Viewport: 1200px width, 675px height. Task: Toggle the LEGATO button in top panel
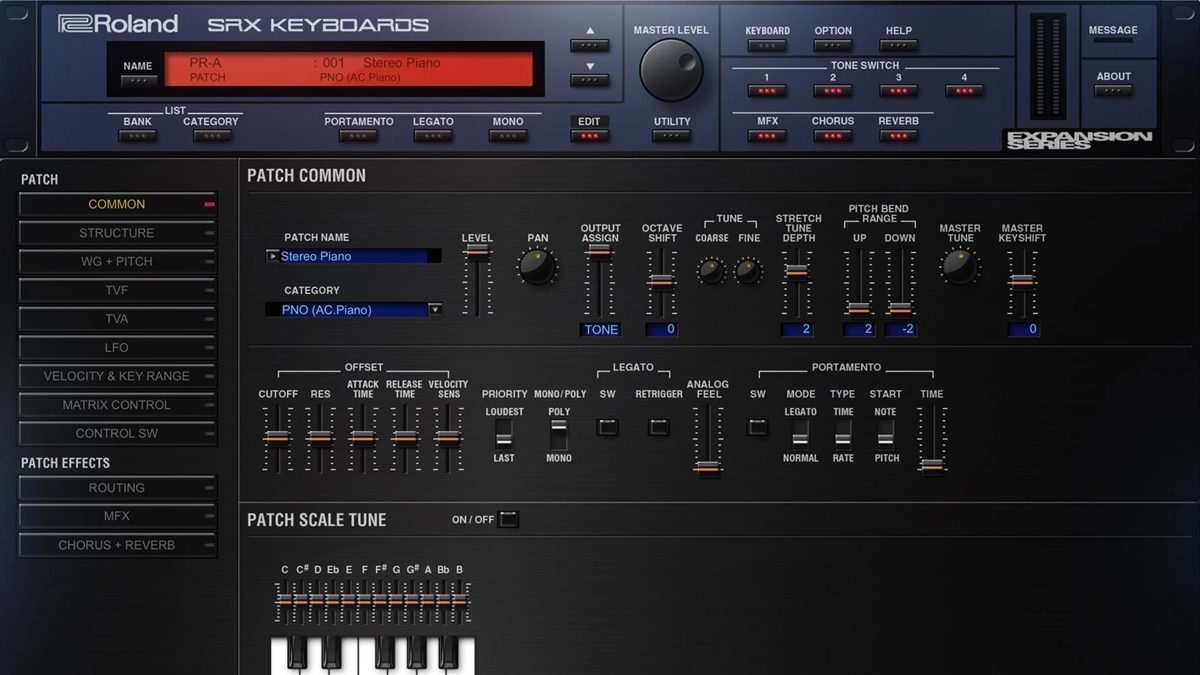point(433,136)
